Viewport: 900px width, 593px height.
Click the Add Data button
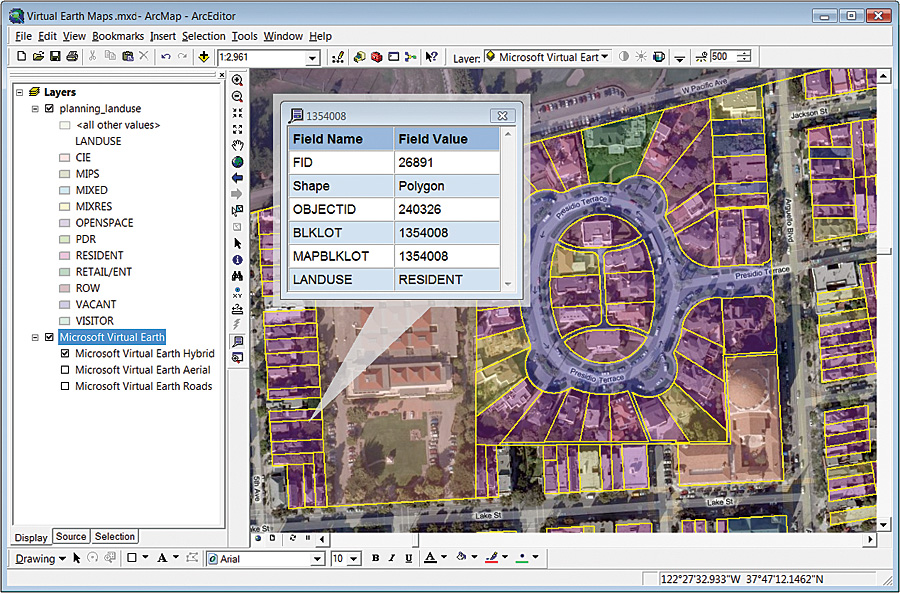coord(204,57)
